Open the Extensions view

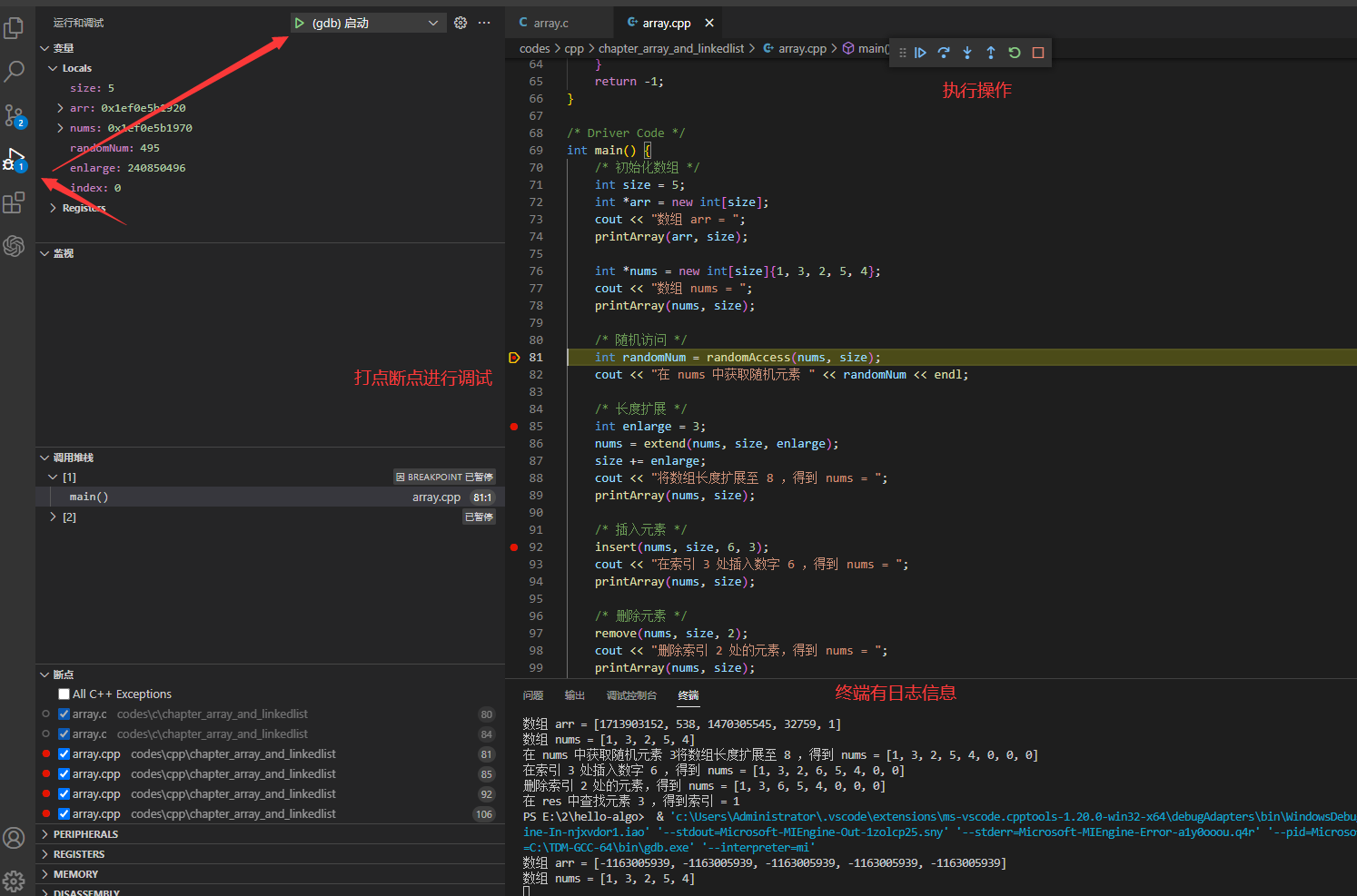tap(14, 202)
